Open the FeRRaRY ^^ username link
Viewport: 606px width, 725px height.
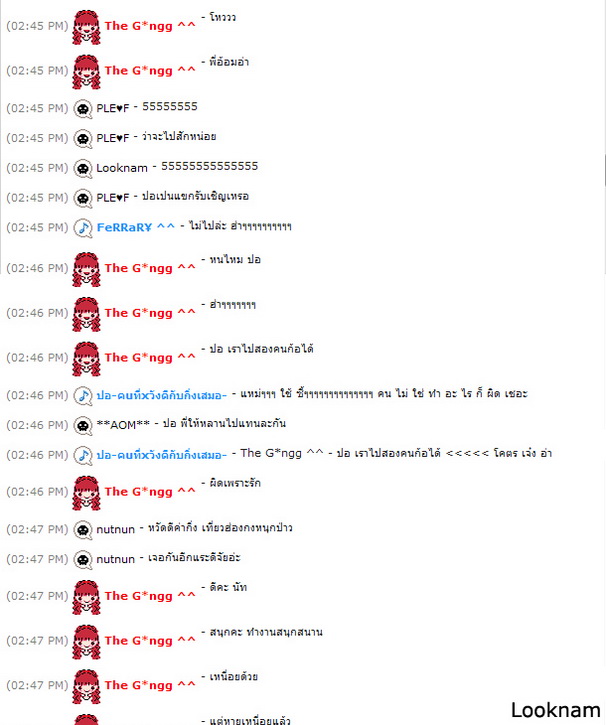[136, 227]
